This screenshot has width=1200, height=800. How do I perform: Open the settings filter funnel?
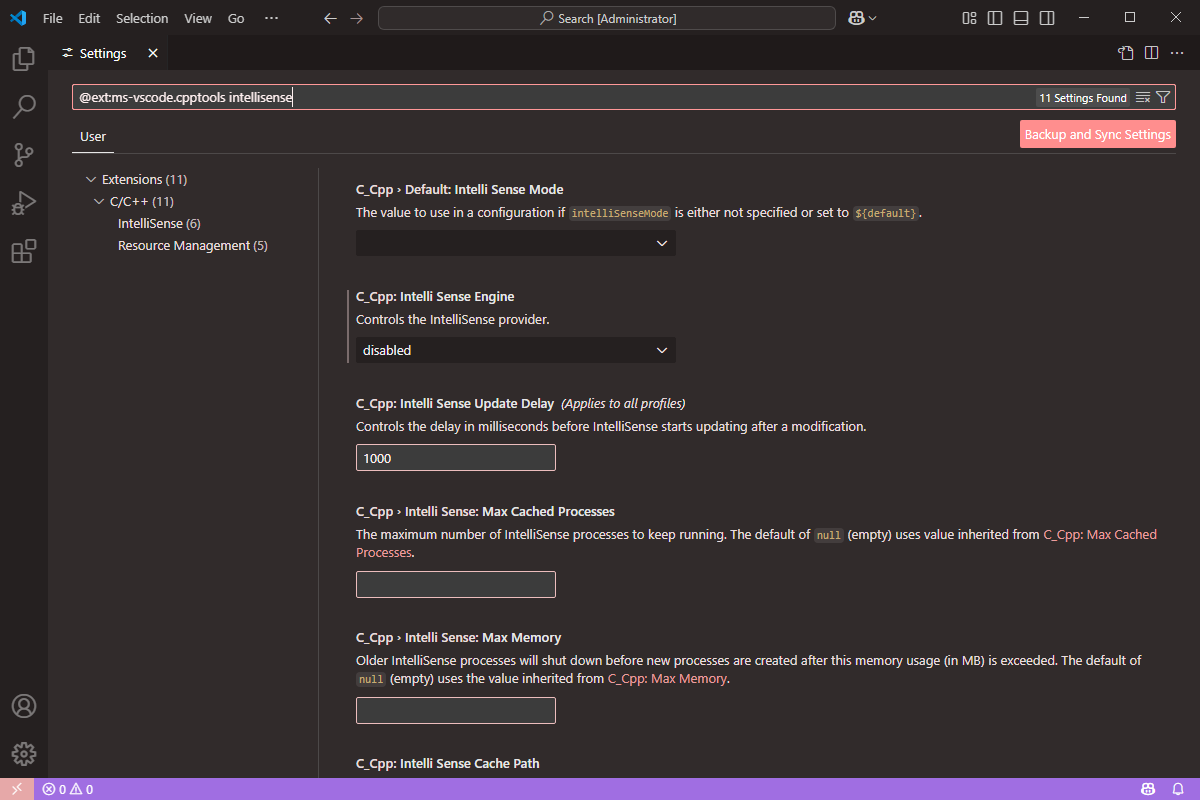[1163, 98]
